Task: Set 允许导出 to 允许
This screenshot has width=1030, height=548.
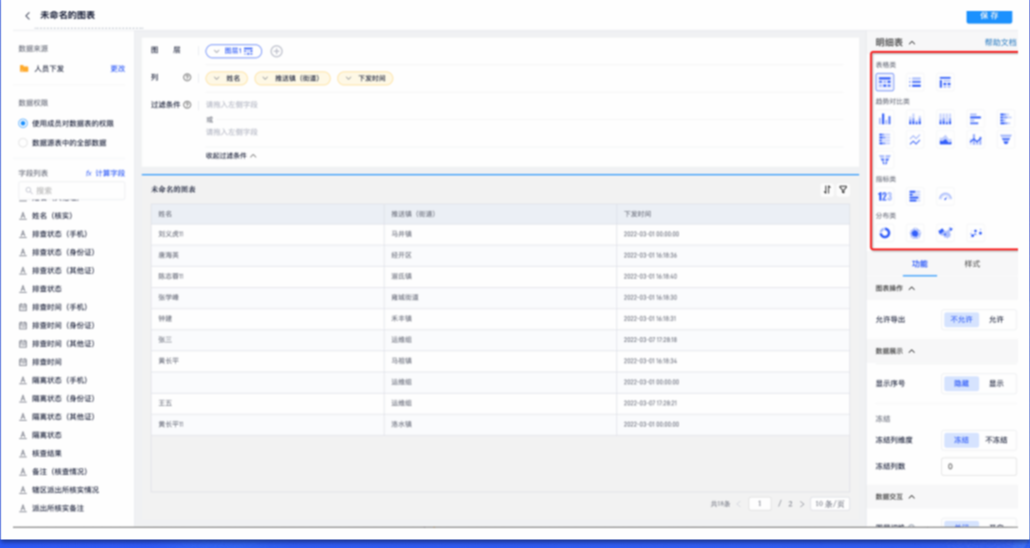Action: (x=995, y=320)
